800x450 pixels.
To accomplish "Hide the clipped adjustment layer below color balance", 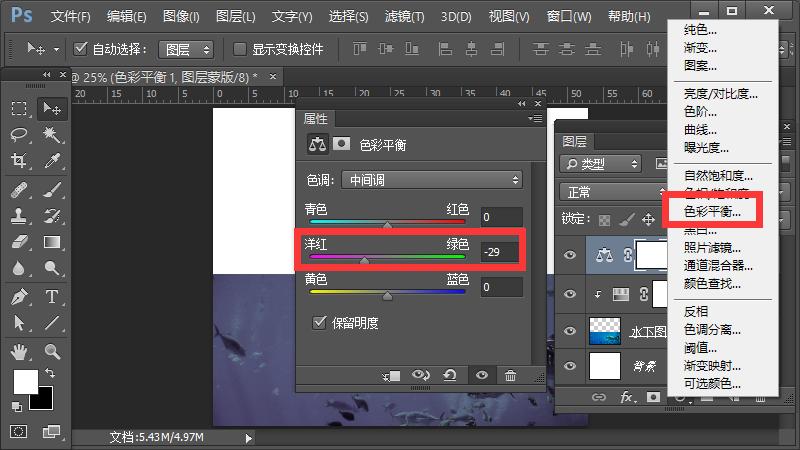I will 570,294.
